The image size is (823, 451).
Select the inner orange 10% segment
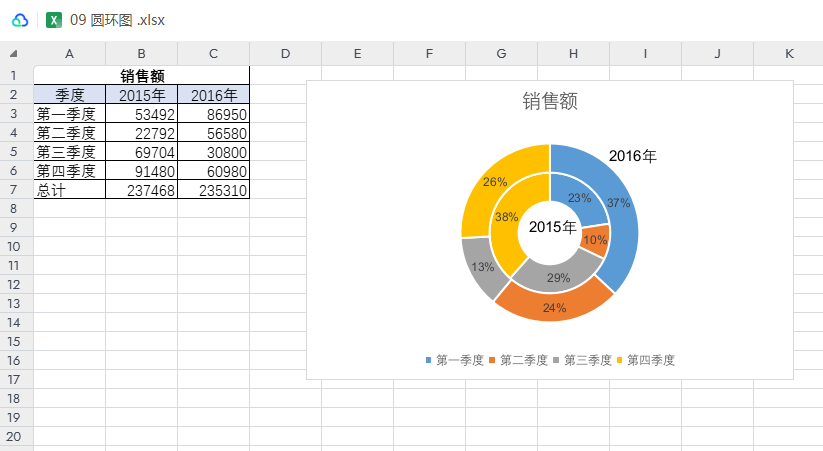point(596,240)
